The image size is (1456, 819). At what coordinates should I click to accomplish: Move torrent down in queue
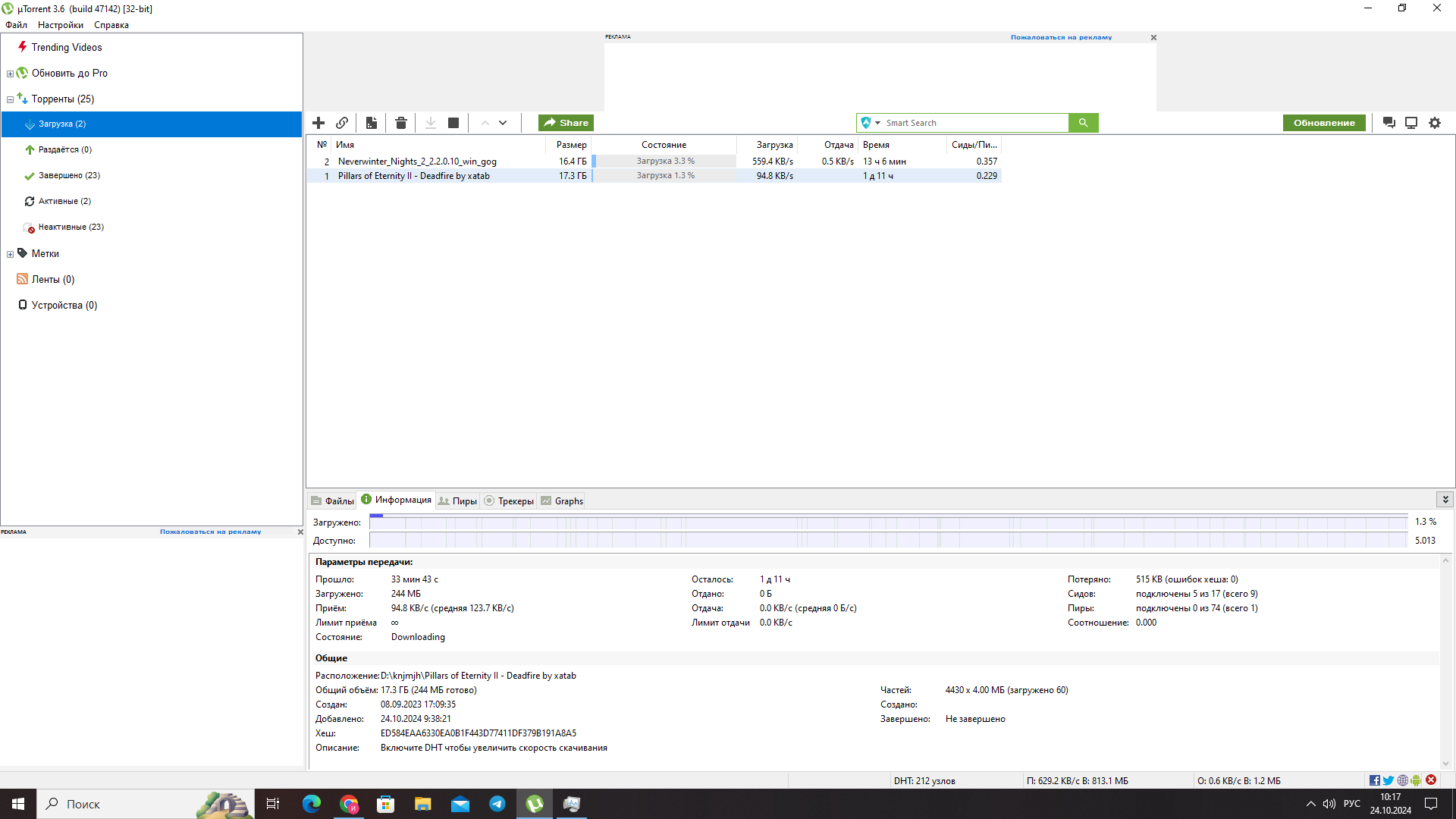[x=503, y=123]
